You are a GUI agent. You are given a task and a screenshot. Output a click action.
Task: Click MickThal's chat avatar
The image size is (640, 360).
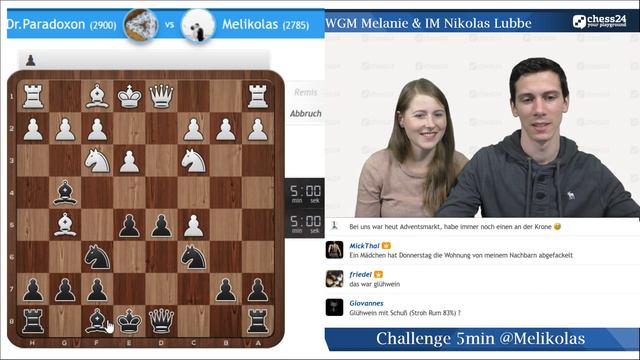334,250
